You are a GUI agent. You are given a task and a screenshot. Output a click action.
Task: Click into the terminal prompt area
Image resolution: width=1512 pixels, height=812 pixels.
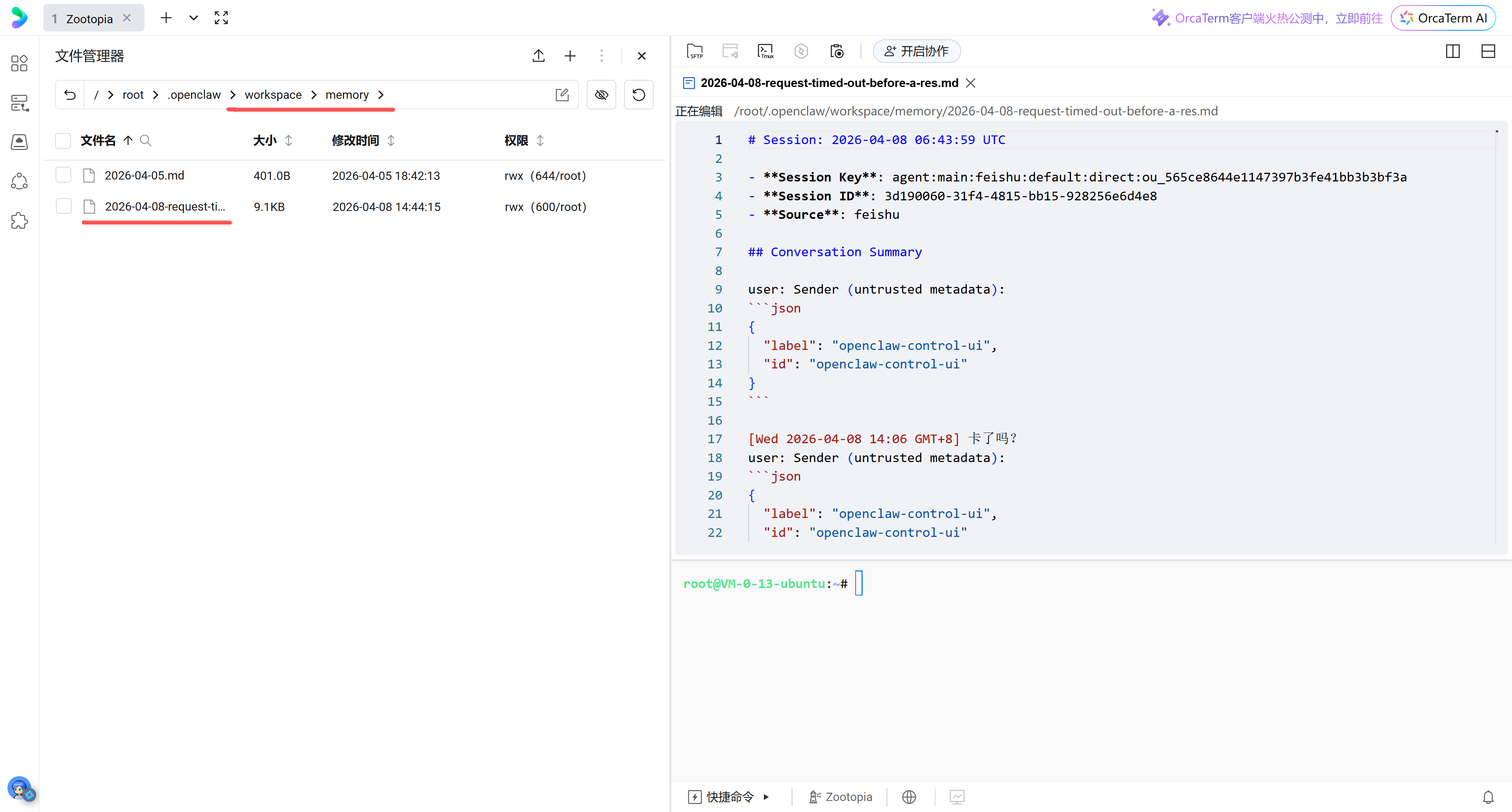(x=1091, y=671)
